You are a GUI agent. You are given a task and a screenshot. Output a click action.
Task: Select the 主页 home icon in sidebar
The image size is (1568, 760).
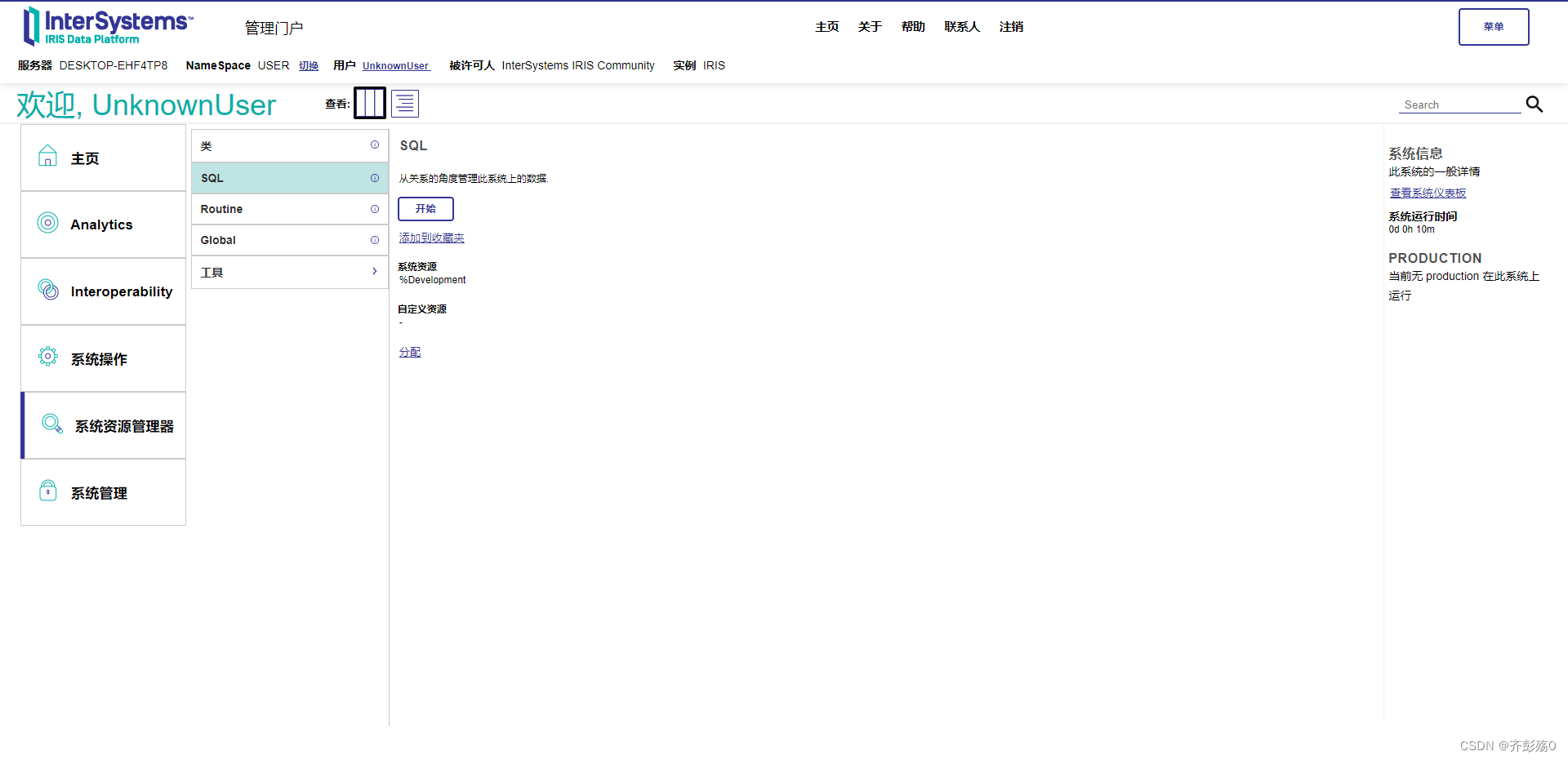click(47, 155)
